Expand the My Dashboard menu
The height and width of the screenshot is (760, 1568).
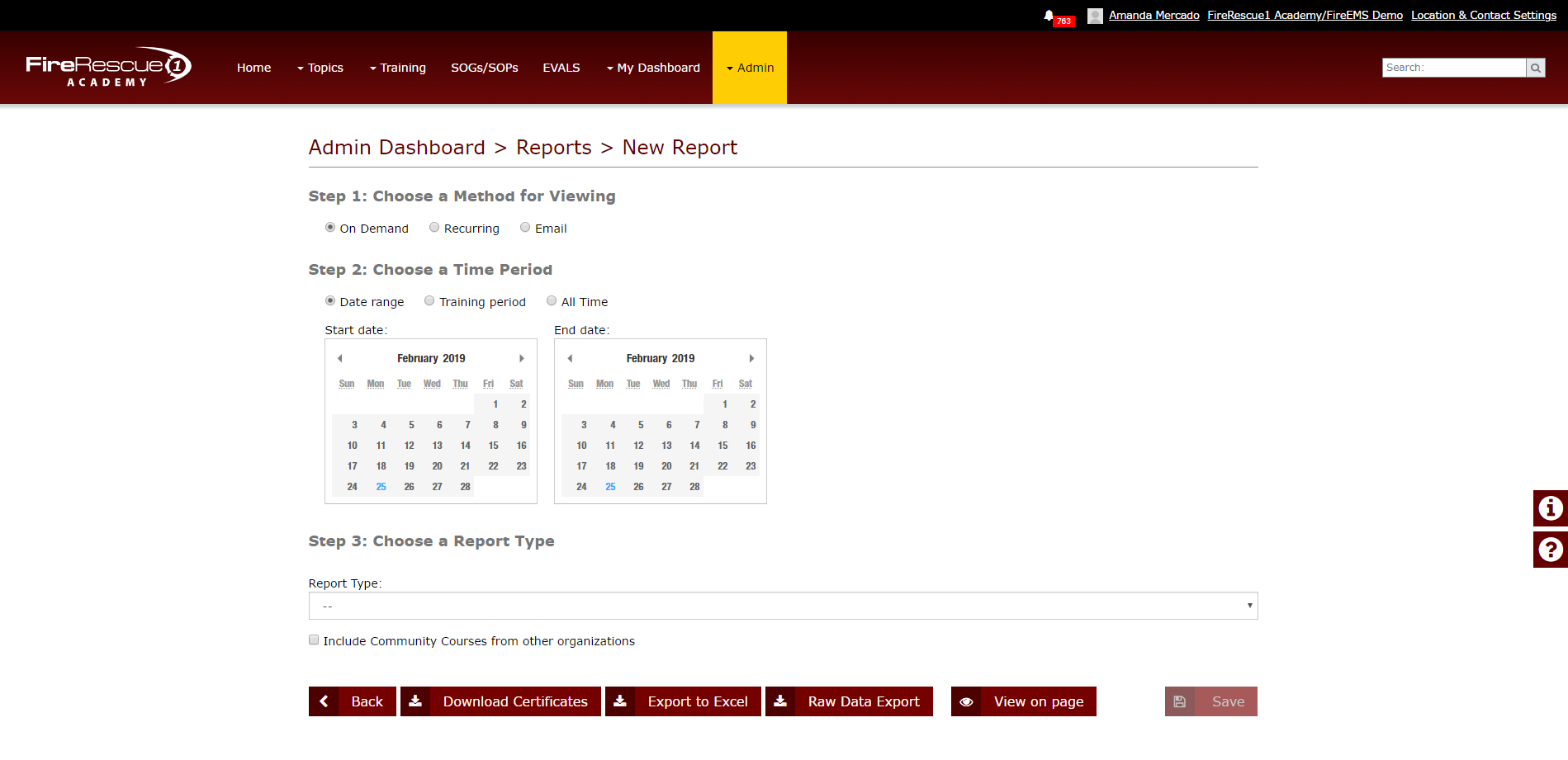click(653, 68)
